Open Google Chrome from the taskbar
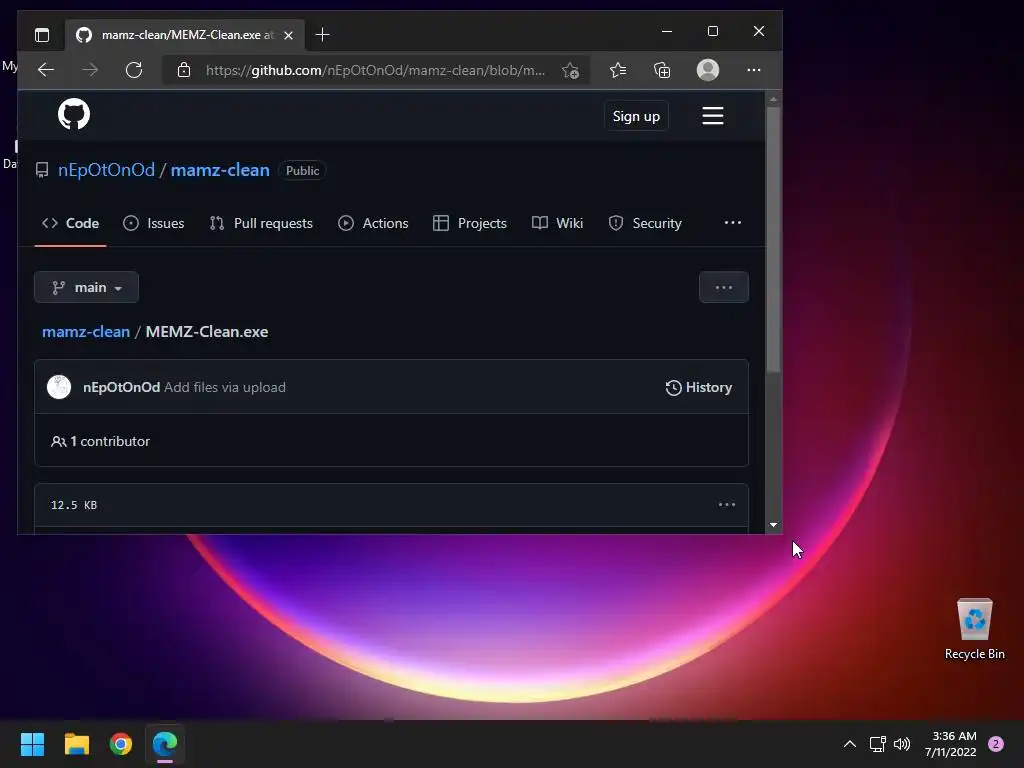 (121, 744)
